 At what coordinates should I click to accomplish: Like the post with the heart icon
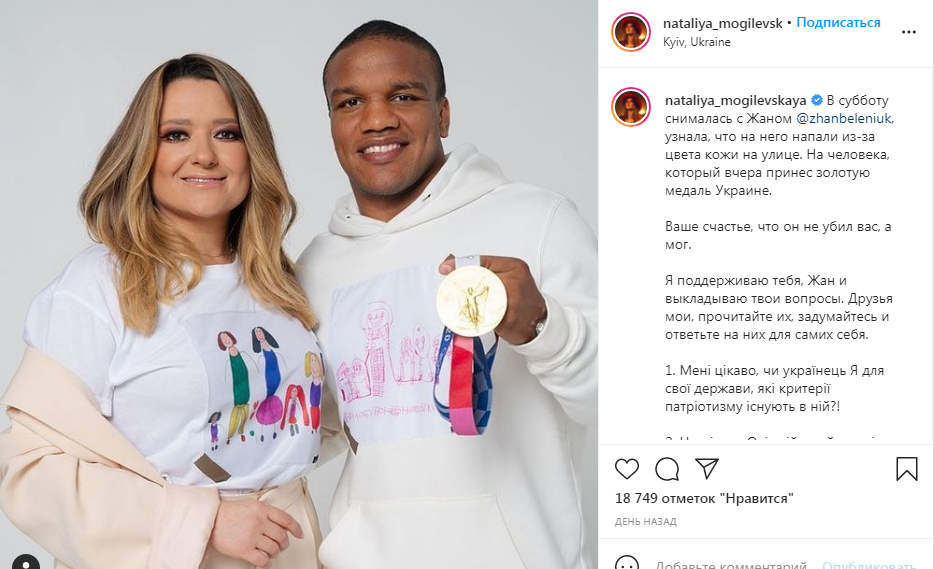[x=627, y=469]
